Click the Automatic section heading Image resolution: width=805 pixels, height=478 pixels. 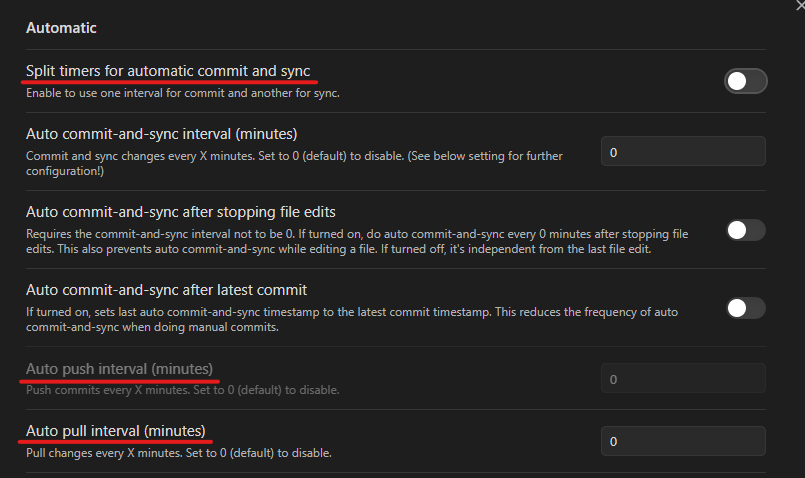[61, 28]
